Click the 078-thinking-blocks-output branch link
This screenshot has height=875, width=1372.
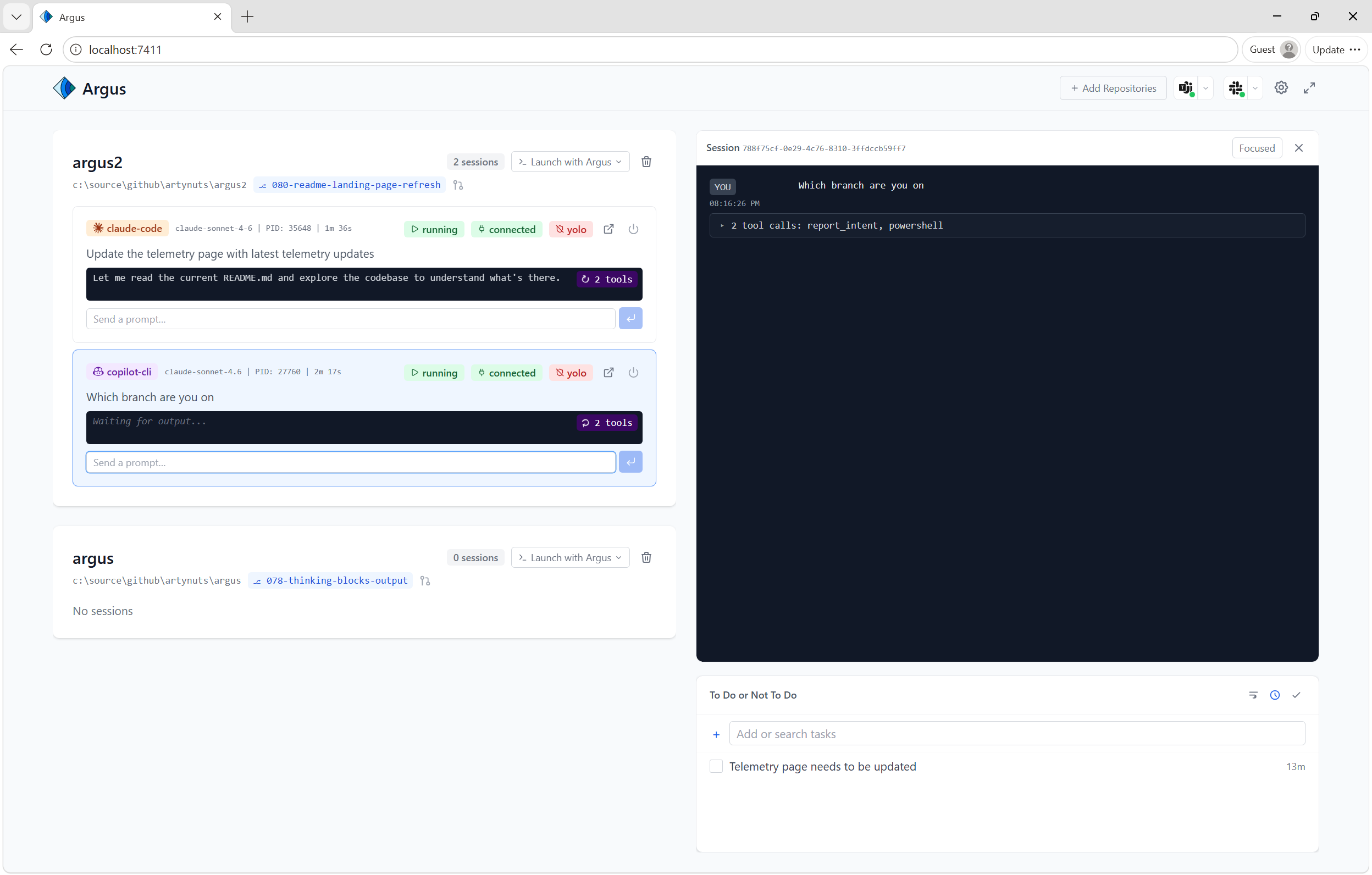(330, 580)
